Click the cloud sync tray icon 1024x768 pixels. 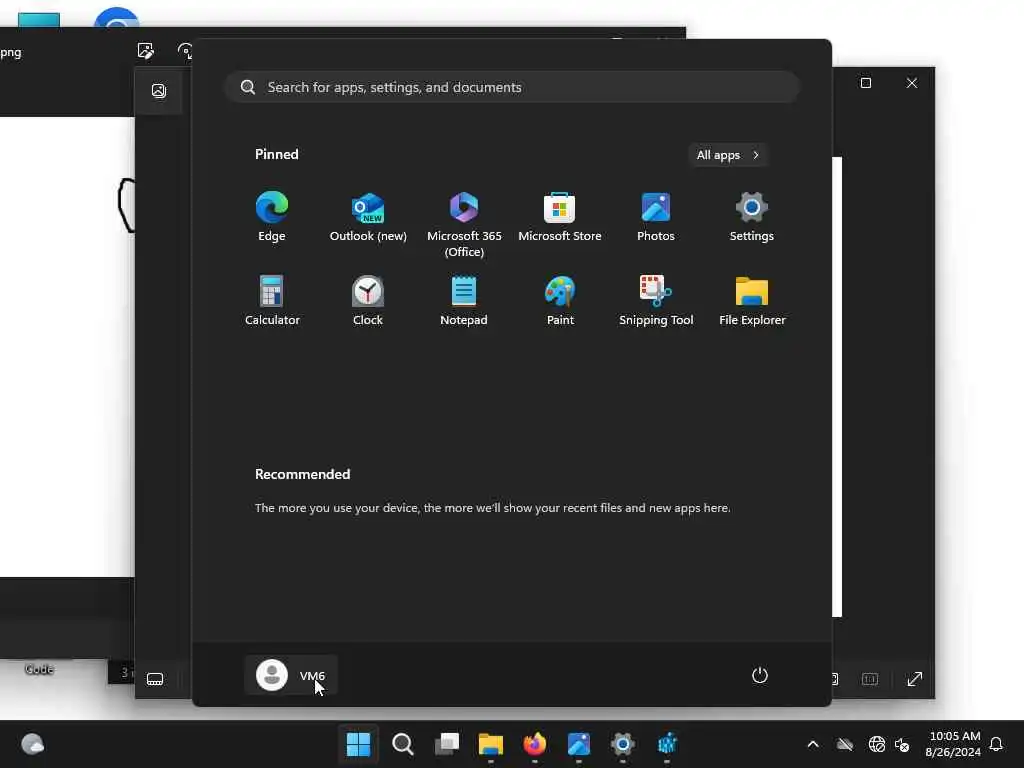pos(845,744)
